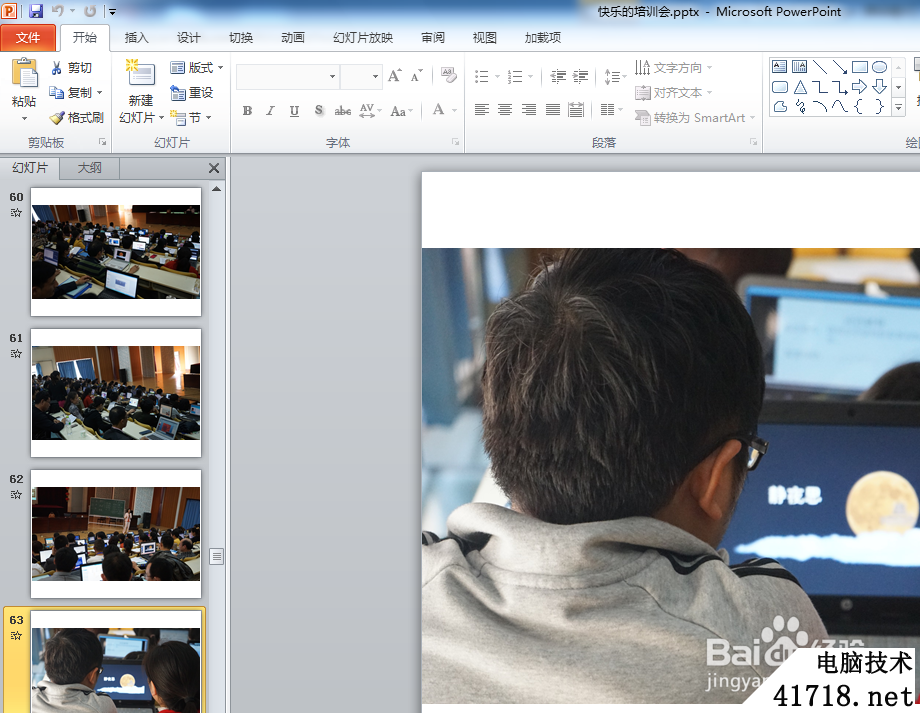
Task: Switch to the 视图 View tab
Action: 485,38
